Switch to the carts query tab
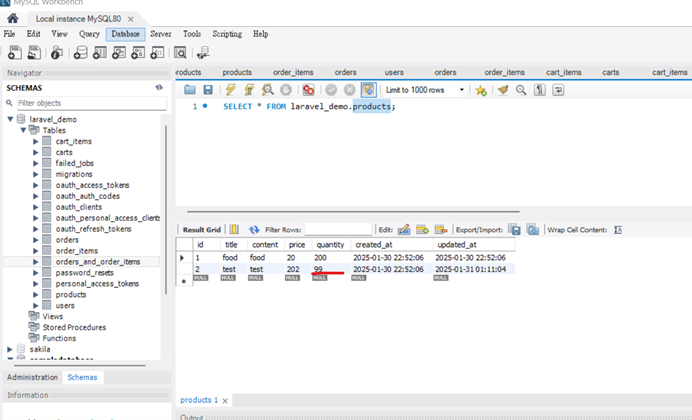 point(610,72)
